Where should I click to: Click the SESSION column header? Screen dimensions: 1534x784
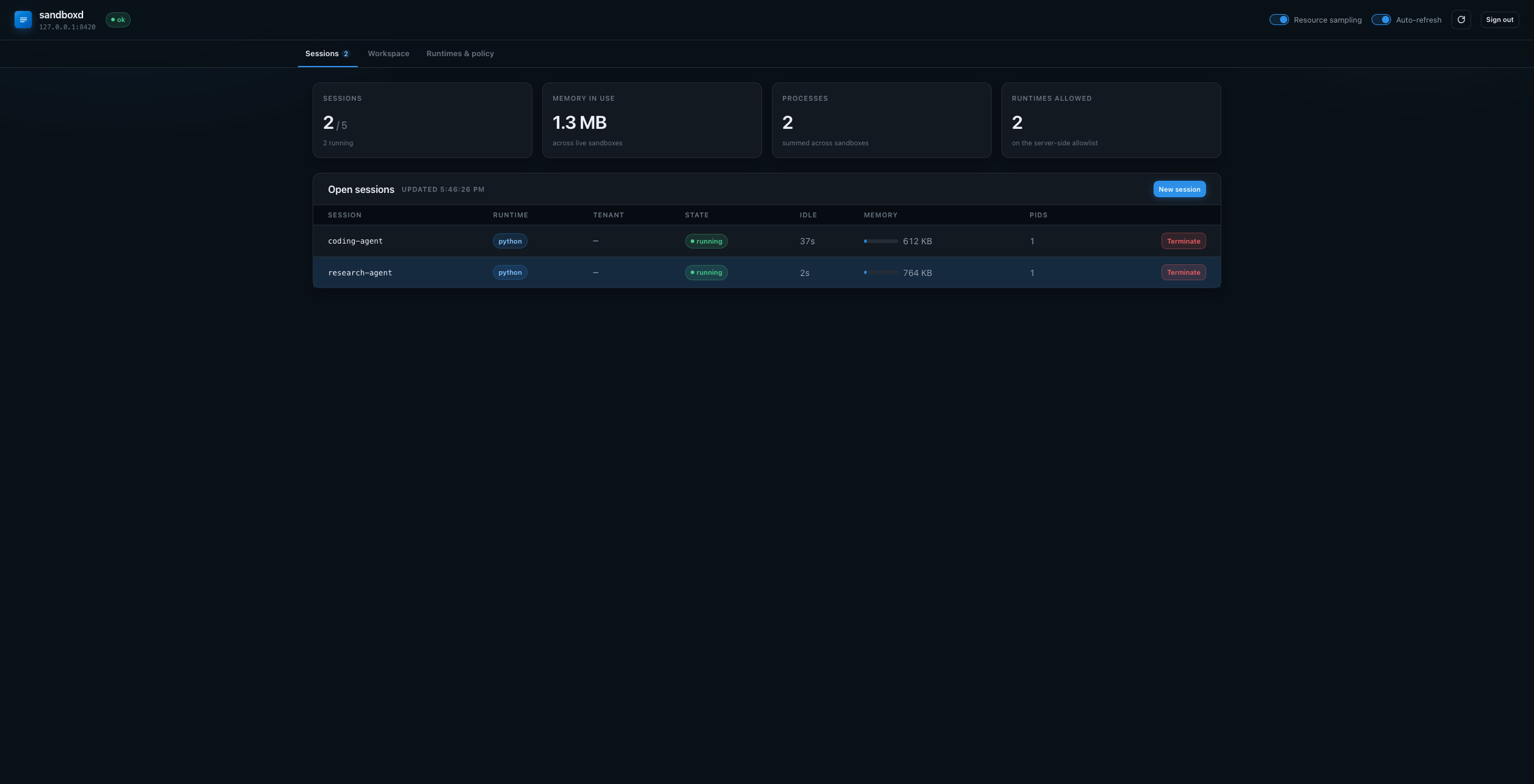(344, 215)
